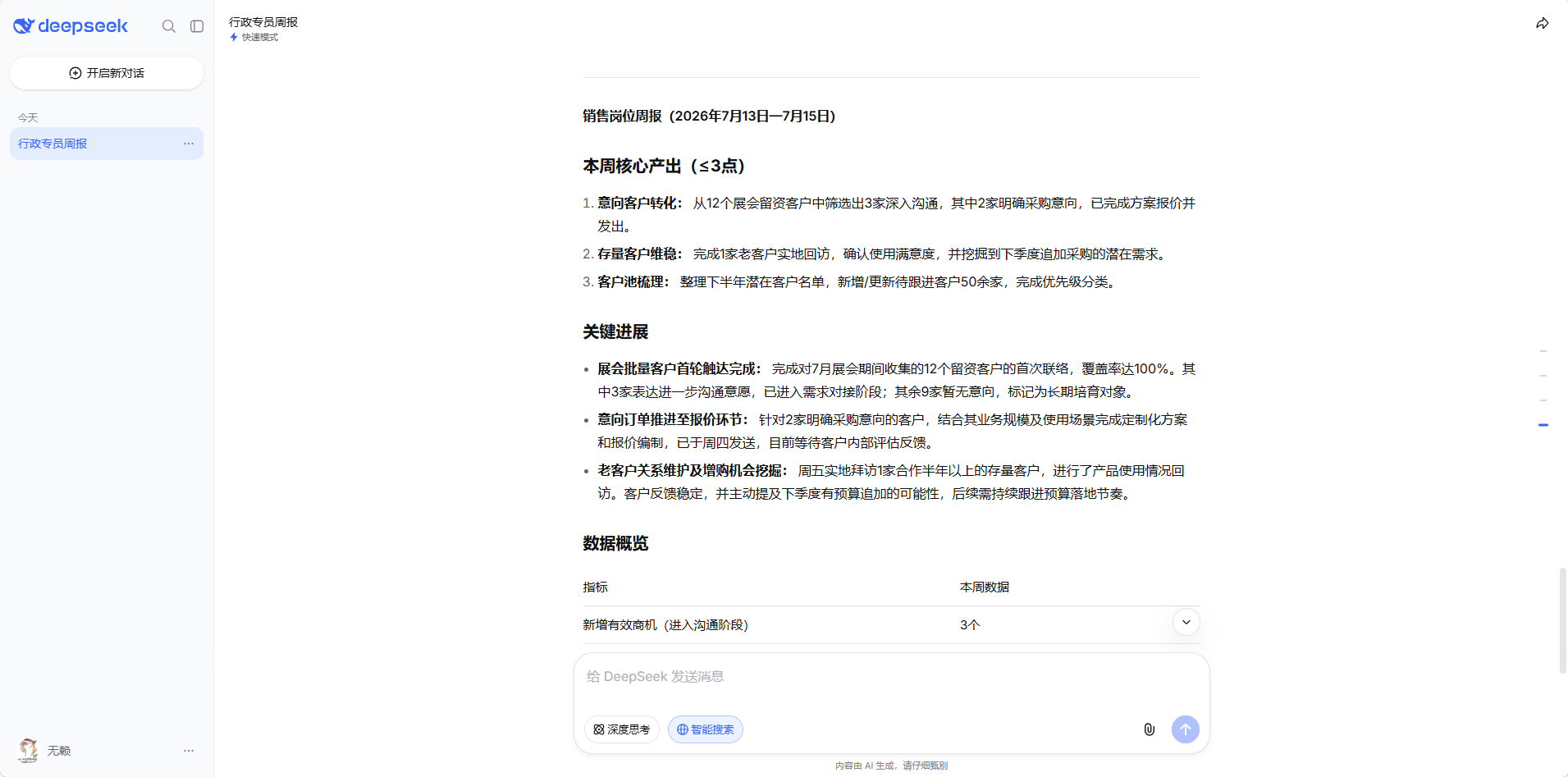This screenshot has width=1568, height=777.
Task: Click the bold text 存量客户维稳：
Action: point(640,254)
